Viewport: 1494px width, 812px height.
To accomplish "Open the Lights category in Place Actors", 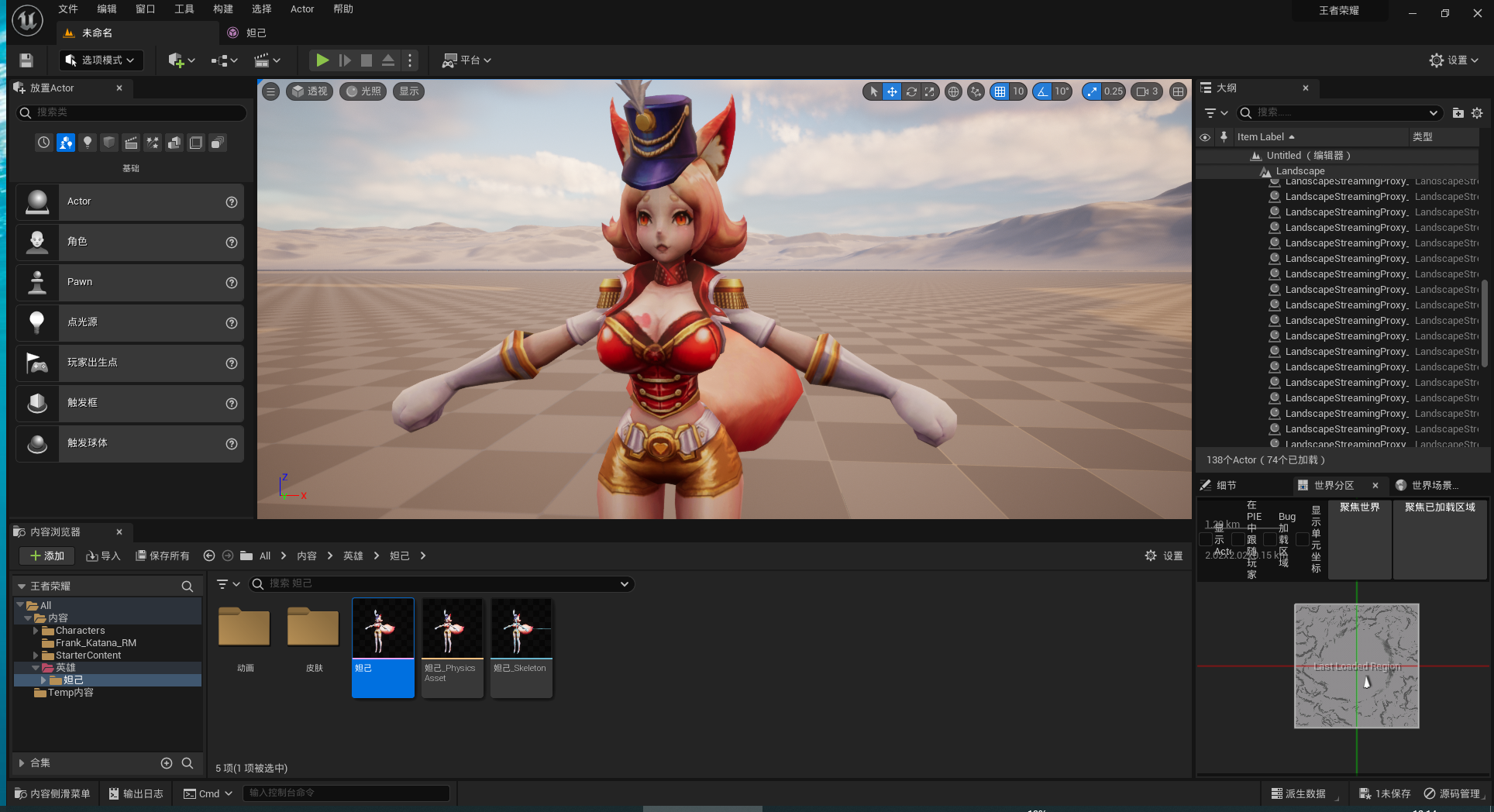I will click(x=88, y=143).
